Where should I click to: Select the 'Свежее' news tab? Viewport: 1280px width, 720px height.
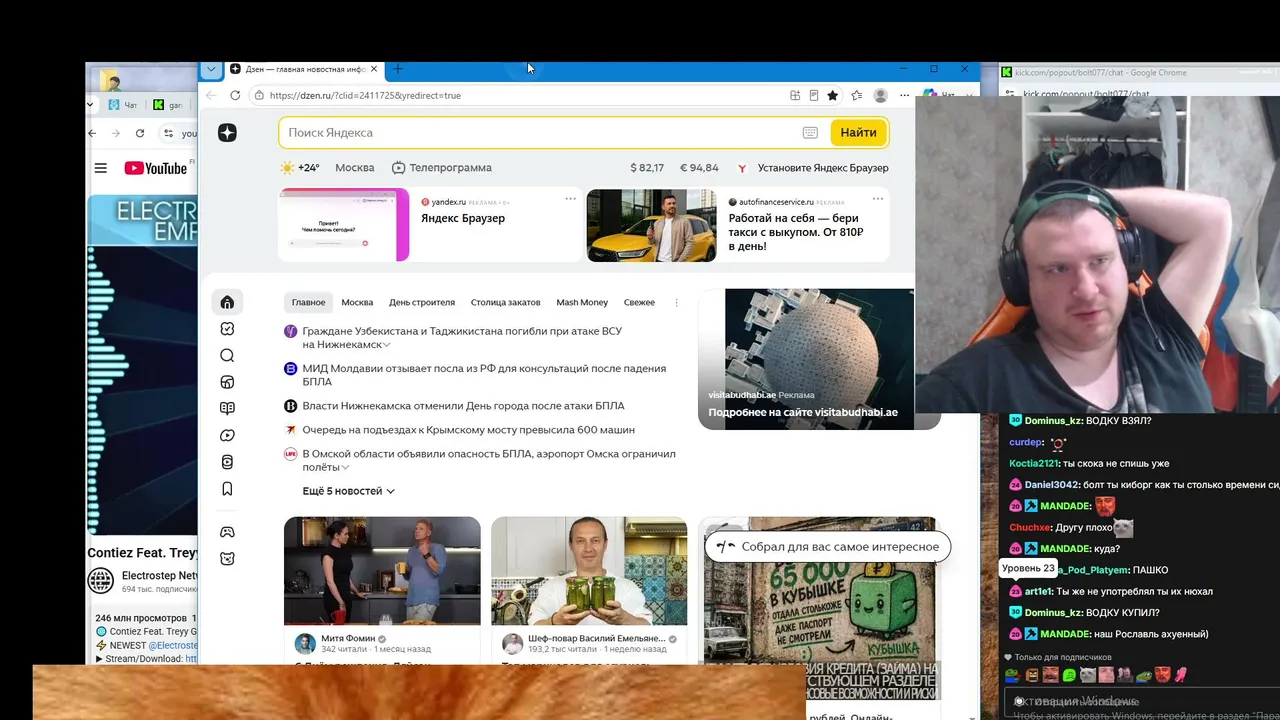point(639,302)
